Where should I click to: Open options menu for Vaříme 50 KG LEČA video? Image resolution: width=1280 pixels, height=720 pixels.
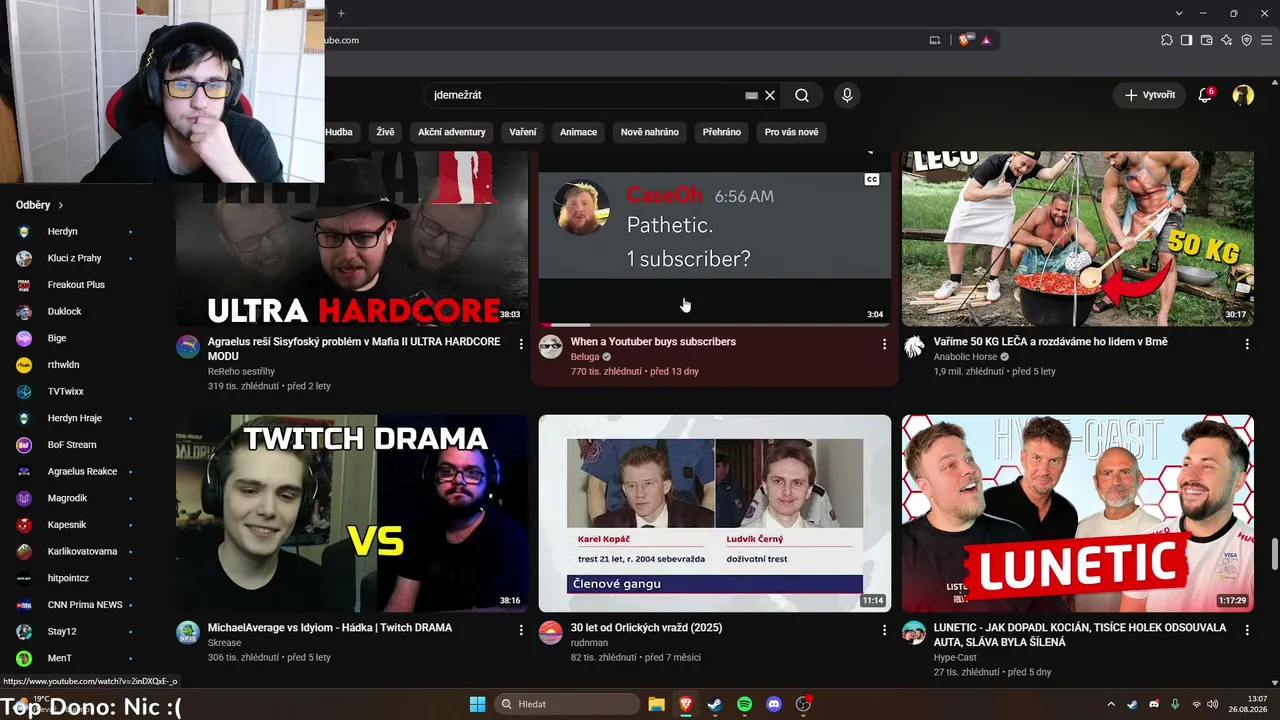1247,343
